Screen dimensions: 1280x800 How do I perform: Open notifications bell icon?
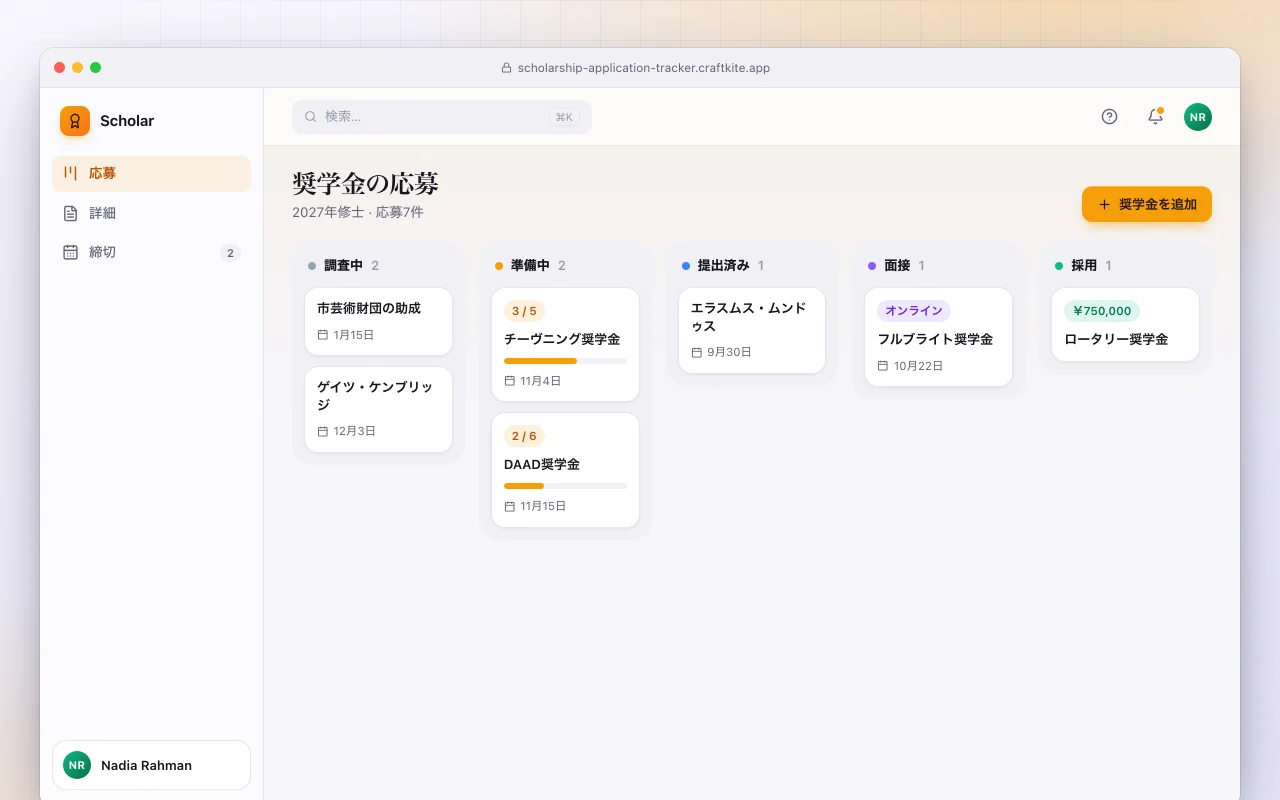(x=1155, y=117)
